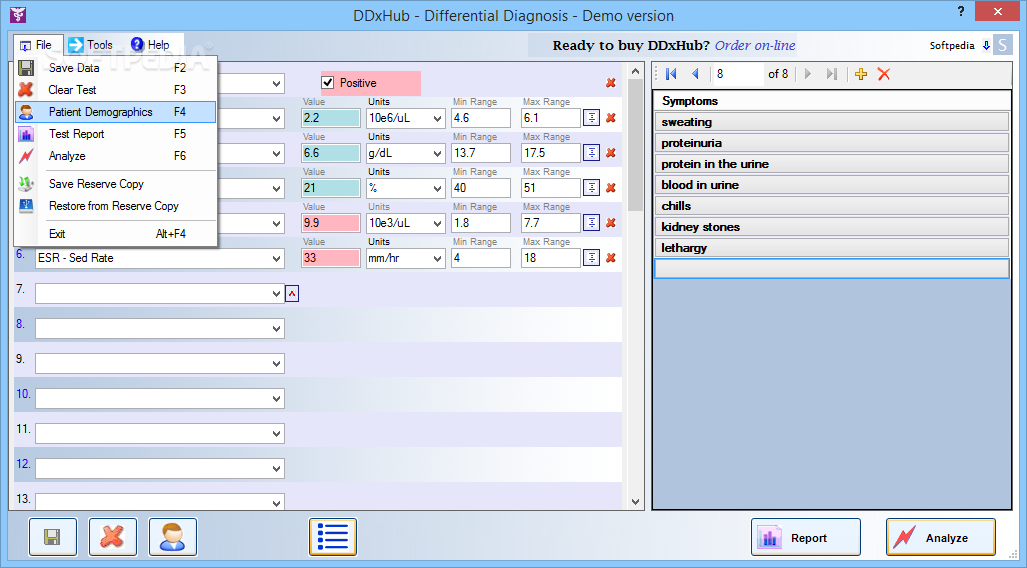Delete the ESR - Sed Rate row
Viewport: 1027px width, 568px height.
(610, 258)
